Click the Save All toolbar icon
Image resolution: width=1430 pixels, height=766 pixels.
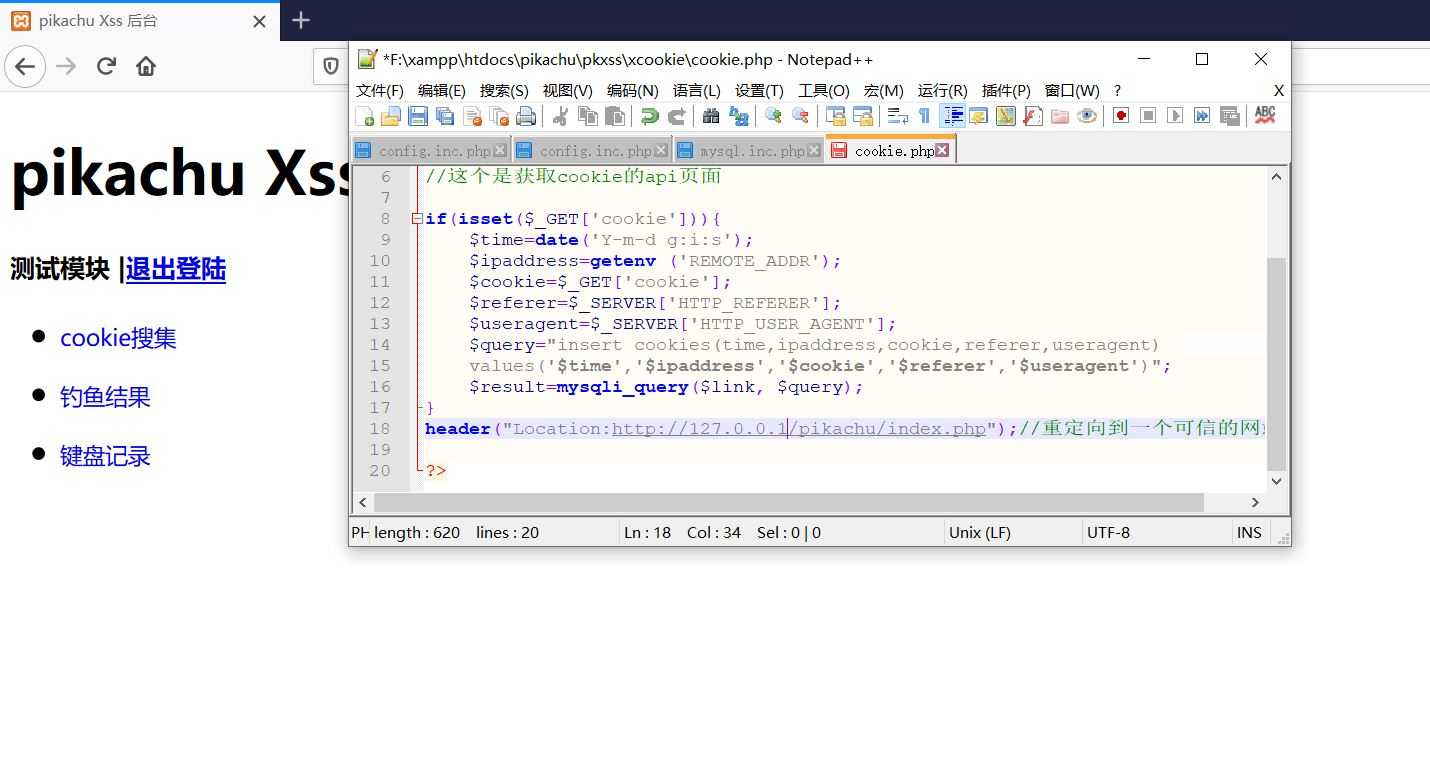coord(445,116)
